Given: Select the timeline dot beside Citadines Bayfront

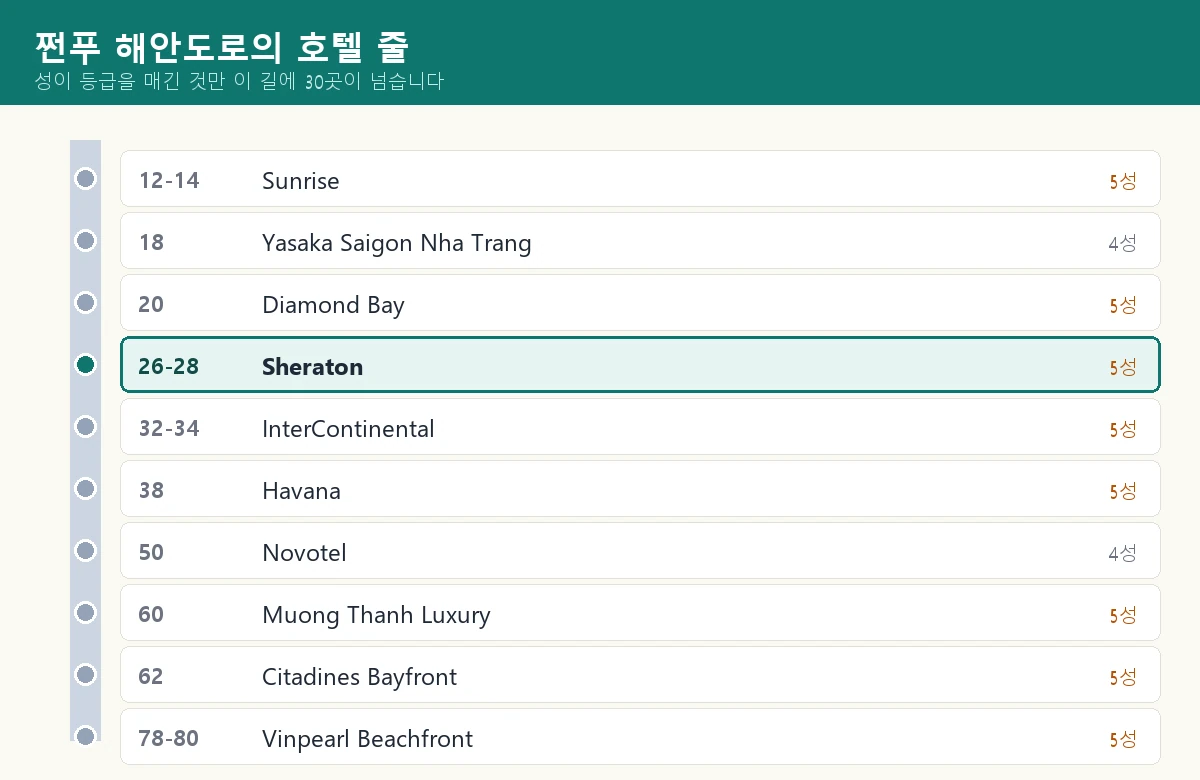Looking at the screenshot, I should click(x=86, y=675).
